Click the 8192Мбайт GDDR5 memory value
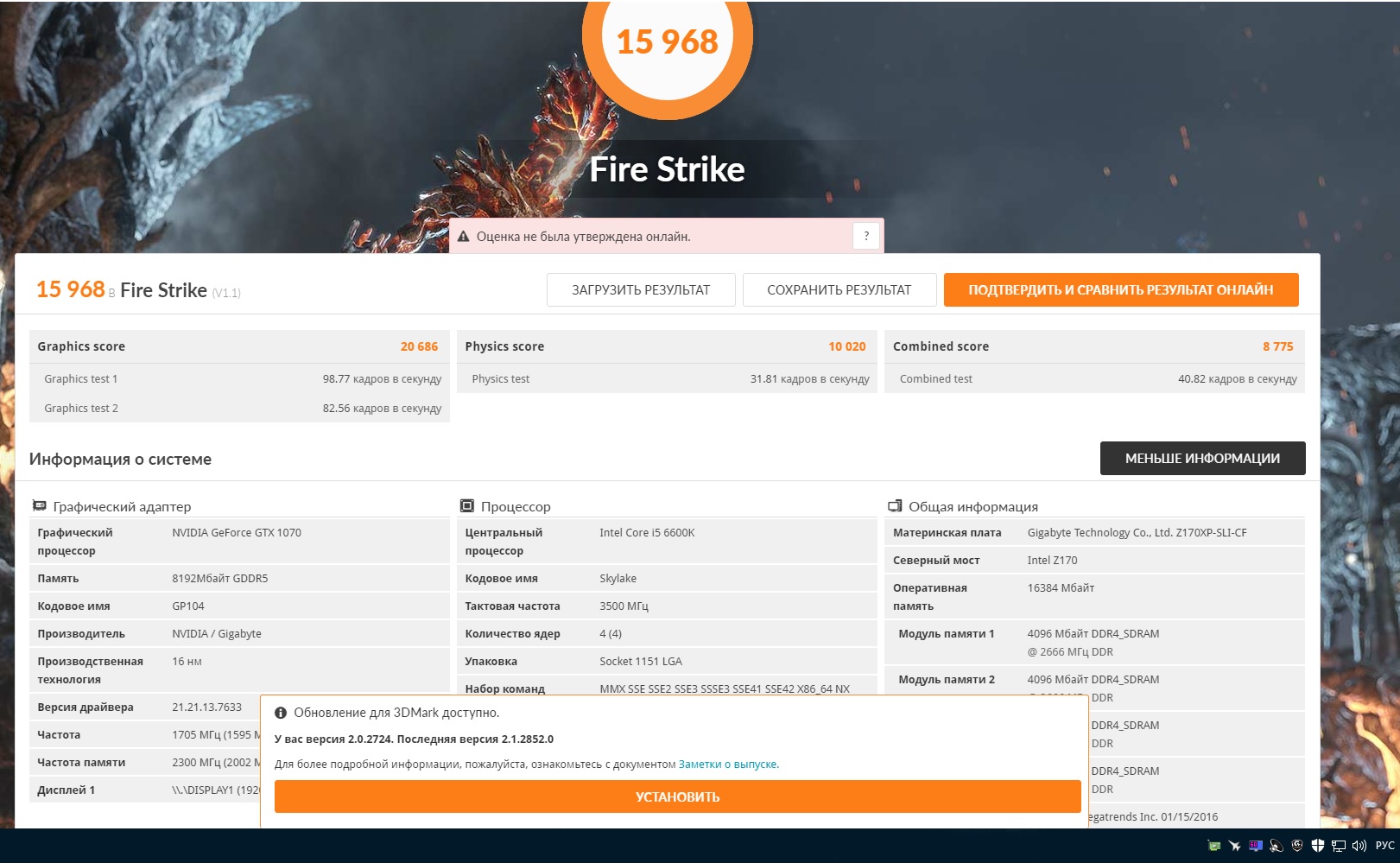The width and height of the screenshot is (1400, 863). click(220, 578)
